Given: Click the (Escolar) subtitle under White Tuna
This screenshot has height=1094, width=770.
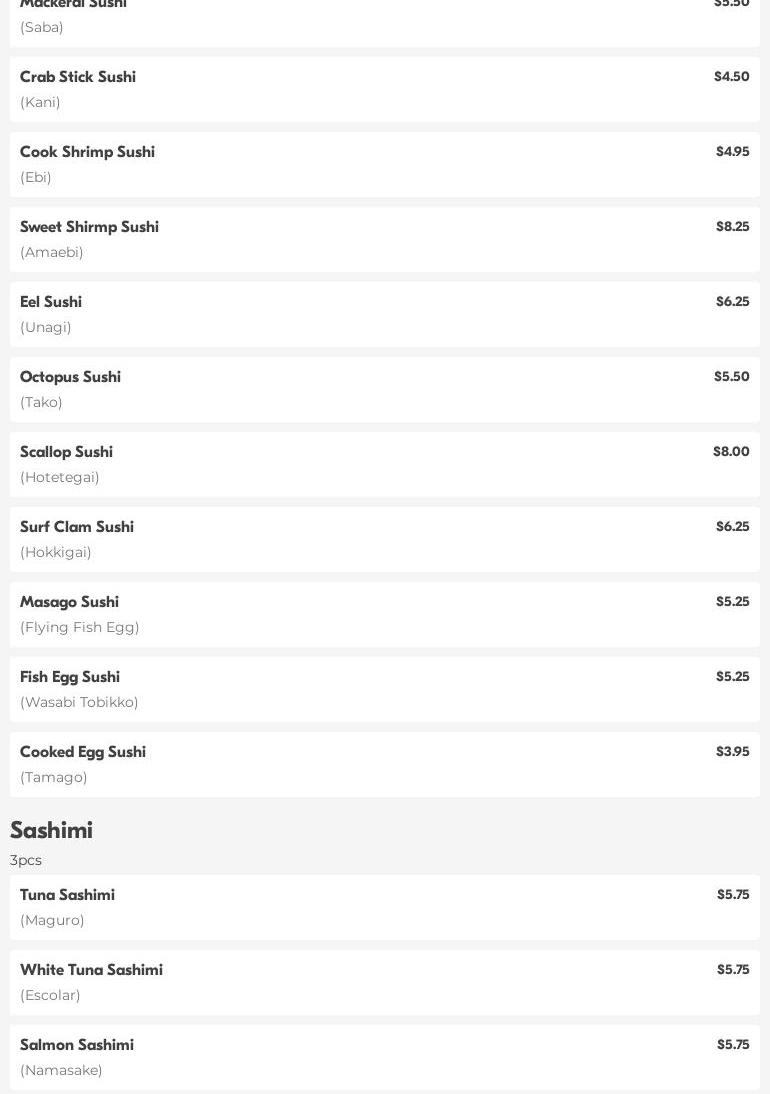Looking at the screenshot, I should point(50,995).
